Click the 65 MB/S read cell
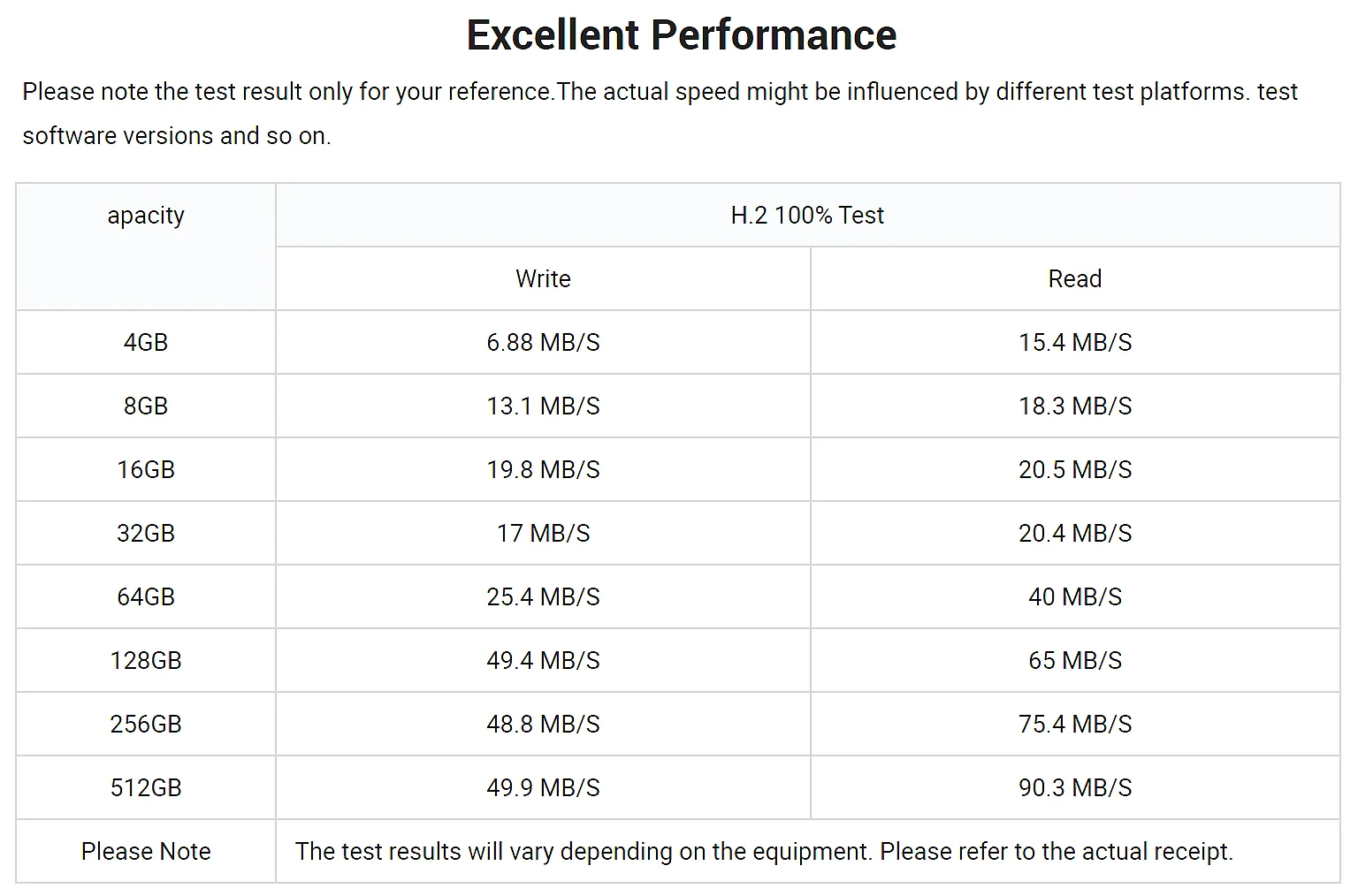Viewport: 1358px width, 896px height. [1074, 661]
